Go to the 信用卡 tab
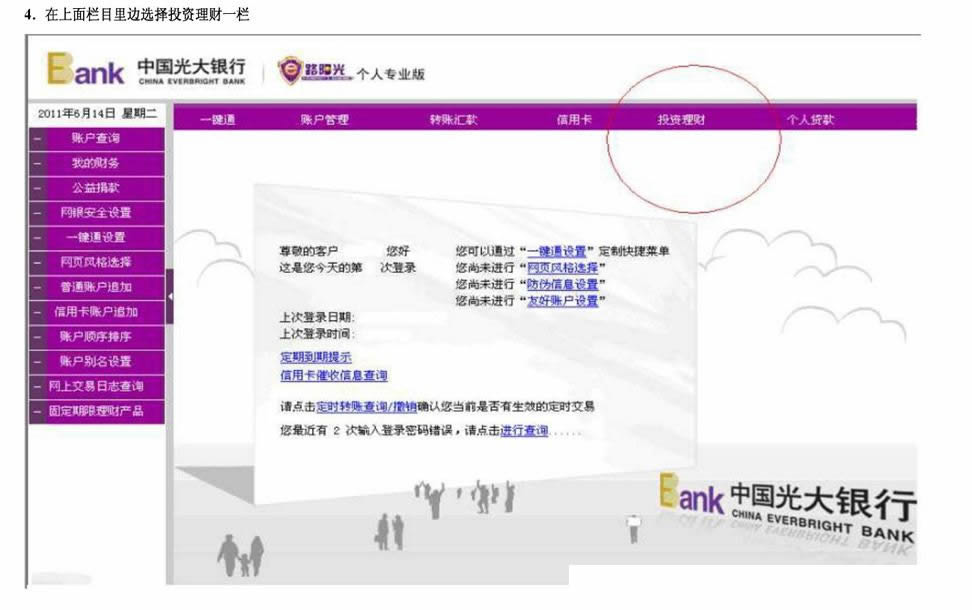Viewport: 972px width, 610px height. [x=574, y=119]
